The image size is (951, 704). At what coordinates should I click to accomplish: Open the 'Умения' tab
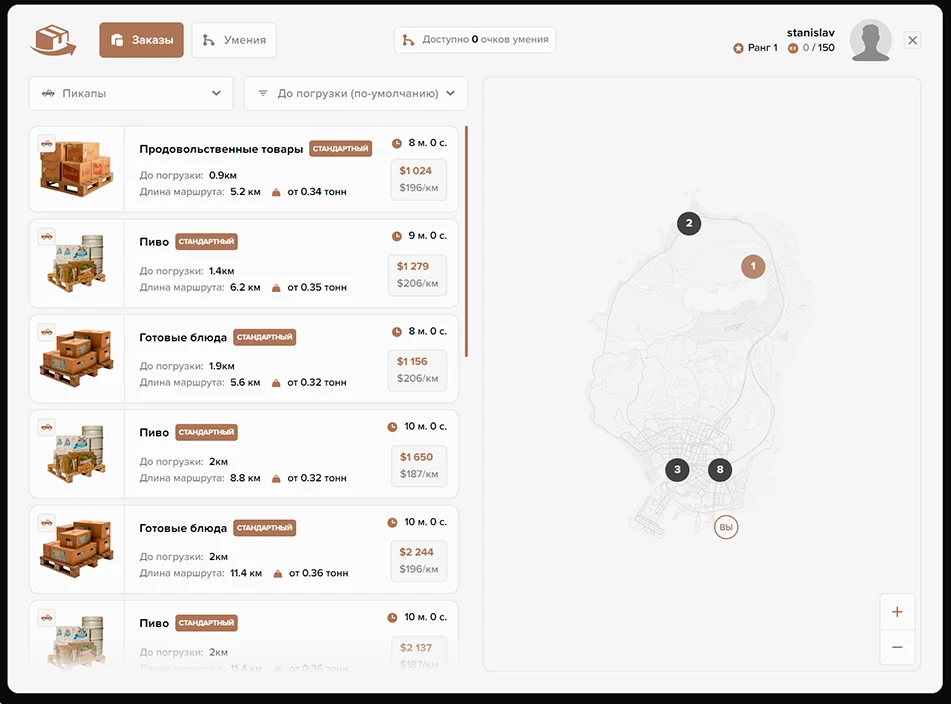(x=234, y=40)
